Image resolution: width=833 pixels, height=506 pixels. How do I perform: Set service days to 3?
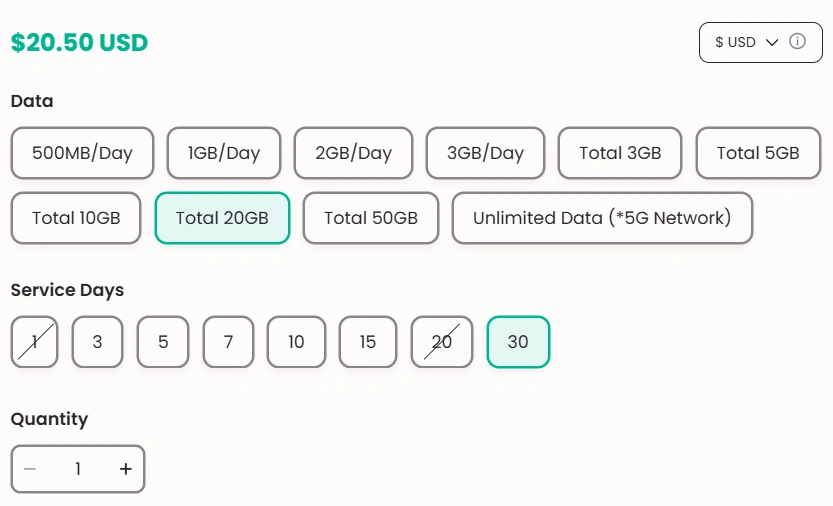(x=97, y=342)
